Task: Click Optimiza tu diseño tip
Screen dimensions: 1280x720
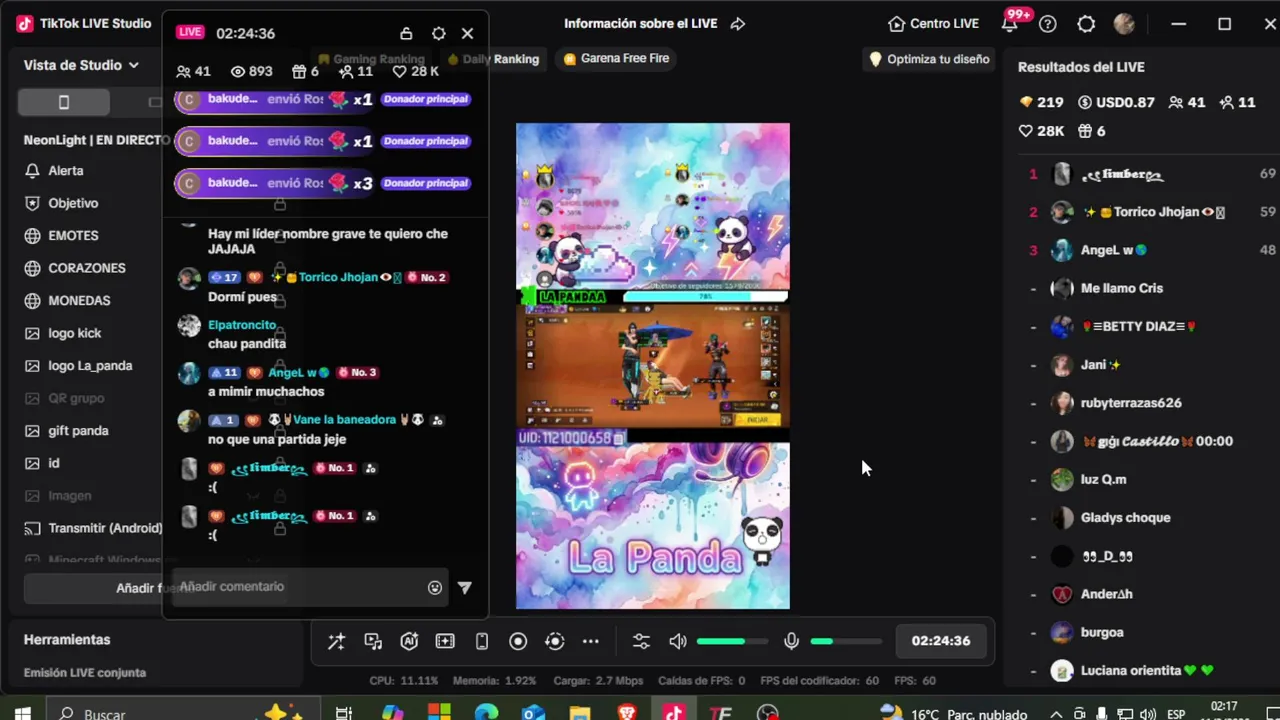Action: click(929, 59)
